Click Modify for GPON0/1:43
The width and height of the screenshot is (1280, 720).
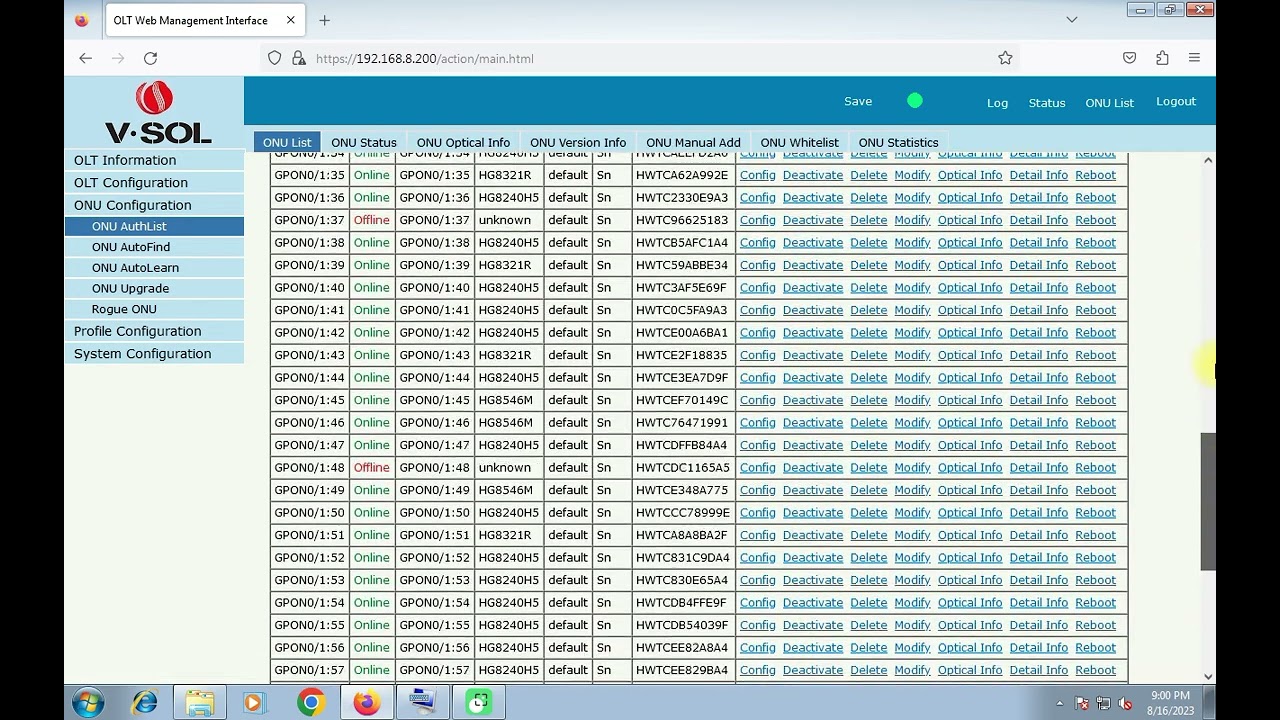[912, 355]
